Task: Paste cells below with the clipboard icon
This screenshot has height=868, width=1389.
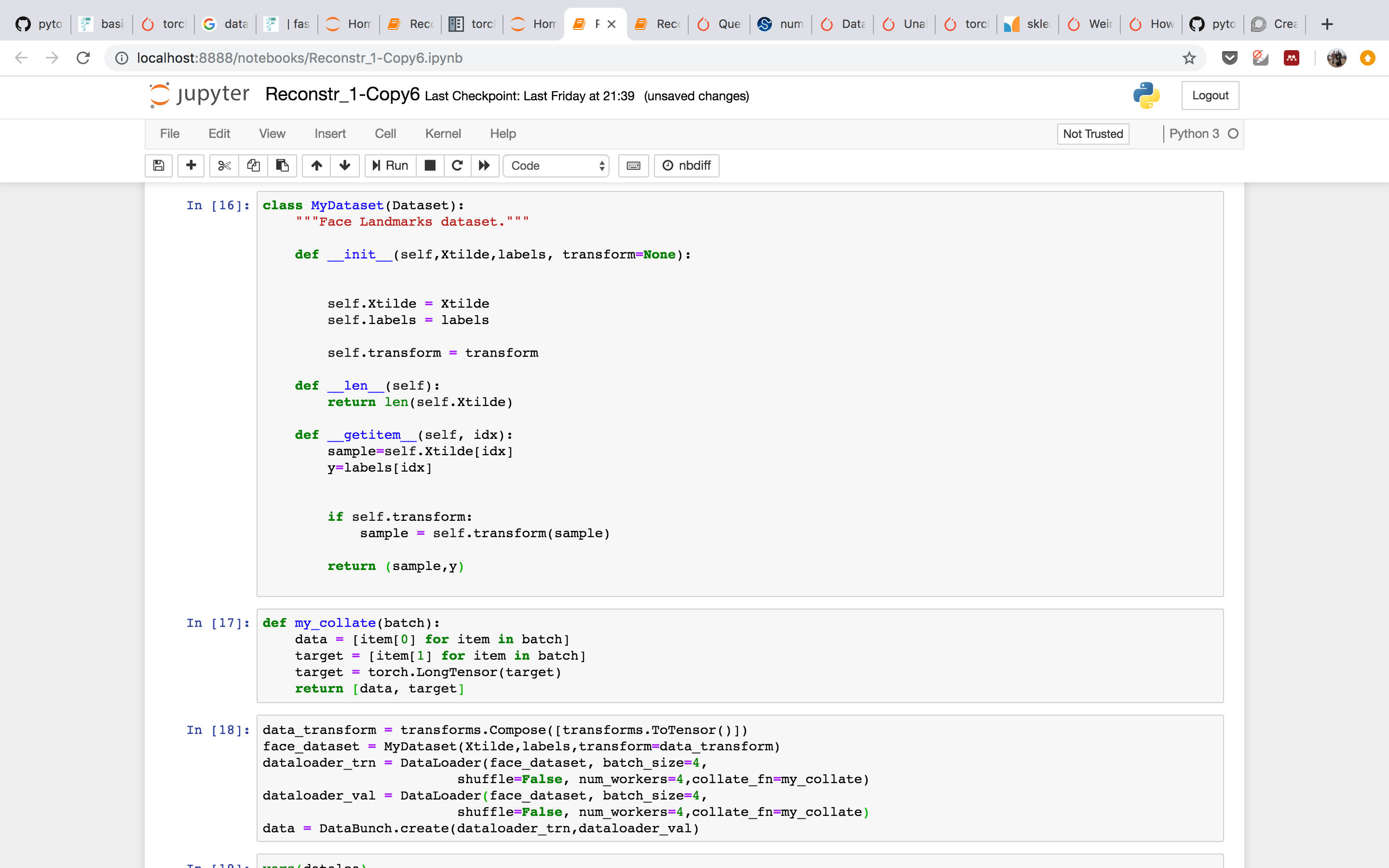Action: [x=282, y=165]
